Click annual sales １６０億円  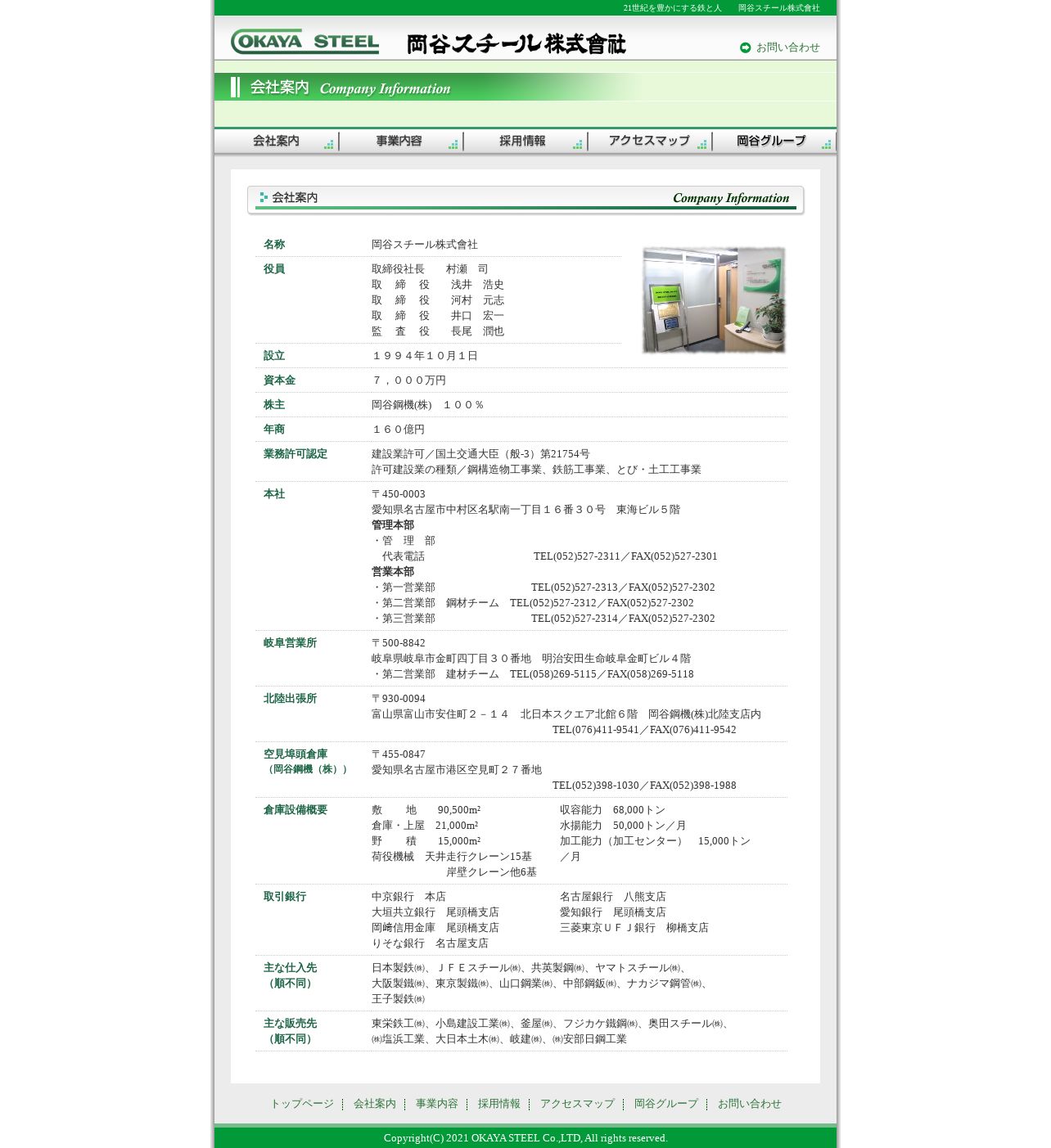click(398, 430)
